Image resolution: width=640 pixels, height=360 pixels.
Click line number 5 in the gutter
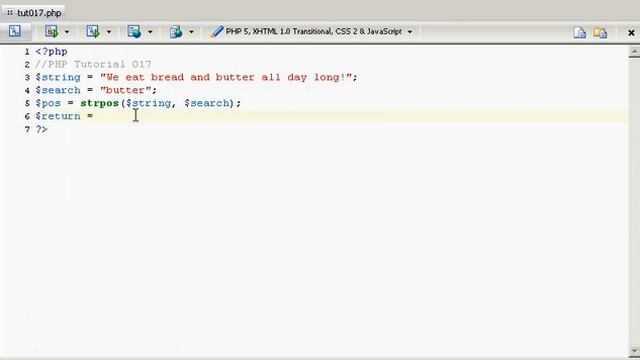click(27, 103)
